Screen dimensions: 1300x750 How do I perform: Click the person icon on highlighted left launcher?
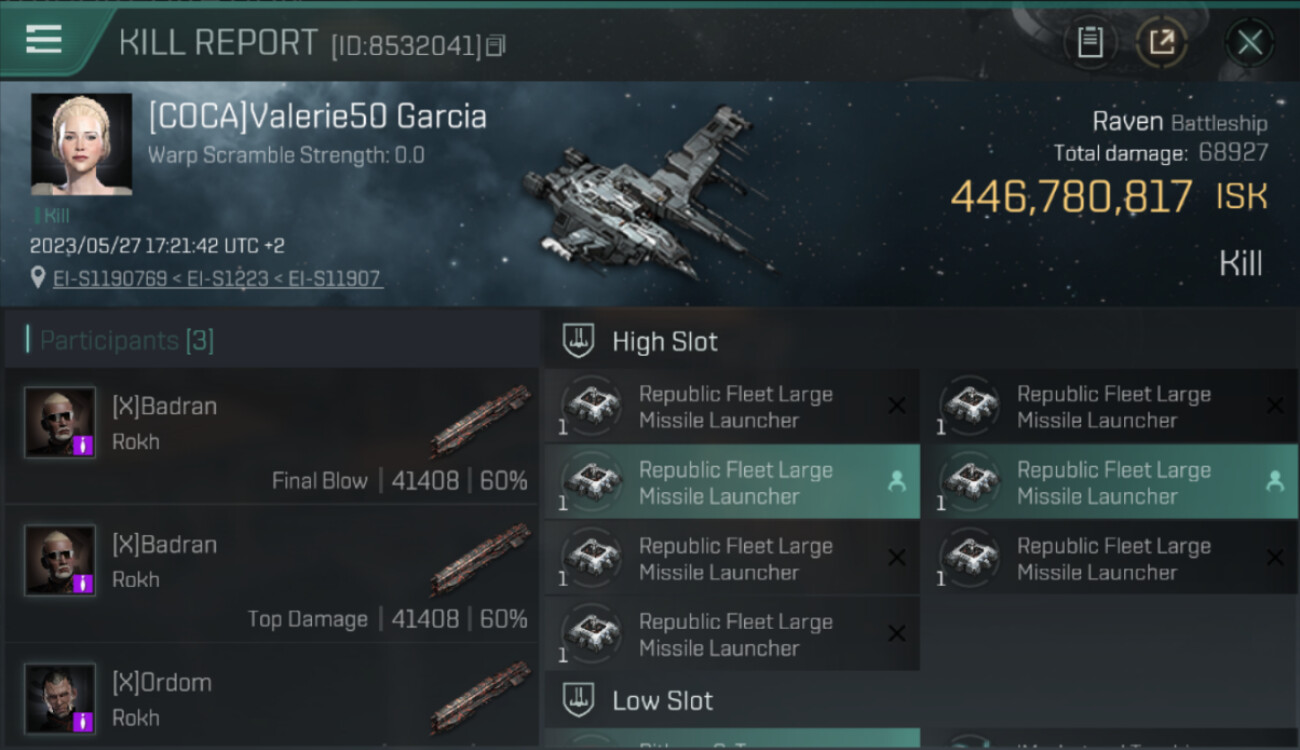896,482
